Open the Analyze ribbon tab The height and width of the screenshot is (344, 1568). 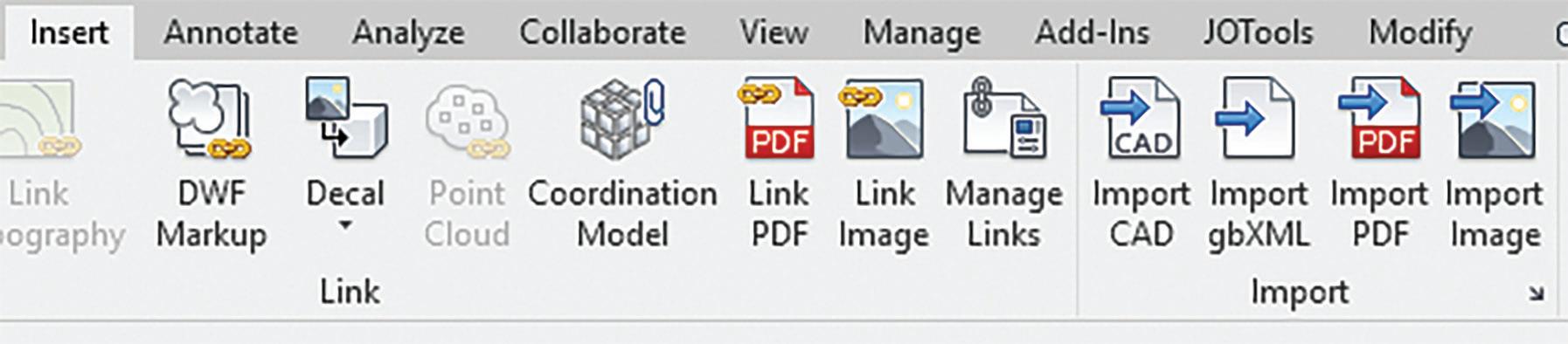point(408,32)
